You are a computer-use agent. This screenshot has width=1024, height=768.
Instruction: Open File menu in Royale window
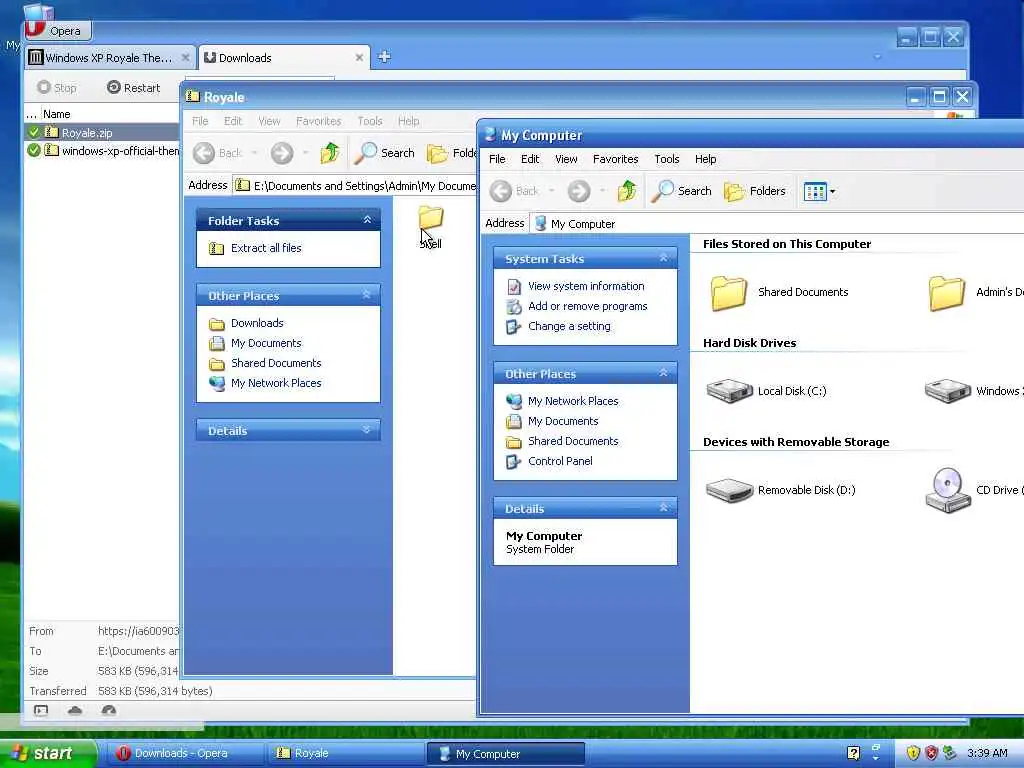[x=200, y=121]
